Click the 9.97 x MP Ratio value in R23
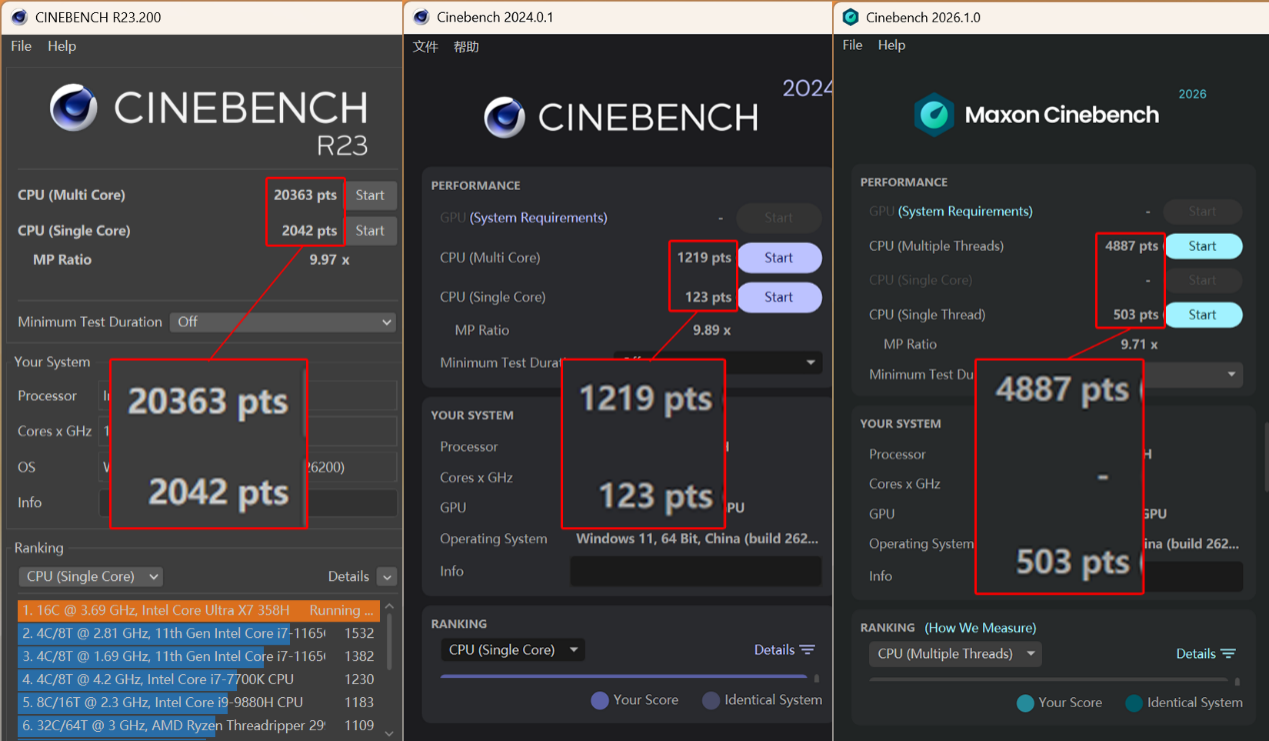Screen dimensions: 1269x741 329,260
